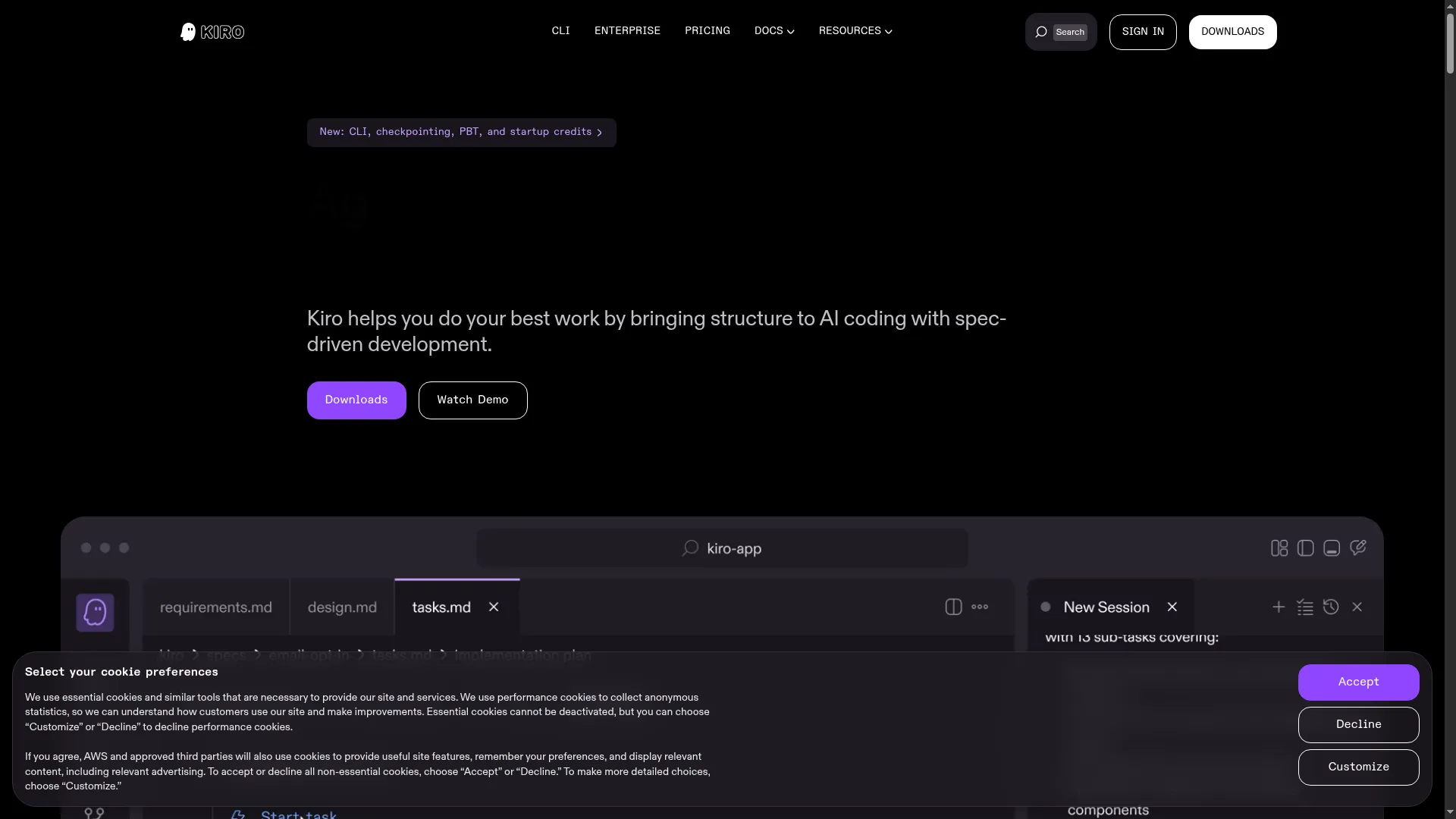Click the task list icon in chat panel
Image resolution: width=1456 pixels, height=819 pixels.
(x=1304, y=607)
